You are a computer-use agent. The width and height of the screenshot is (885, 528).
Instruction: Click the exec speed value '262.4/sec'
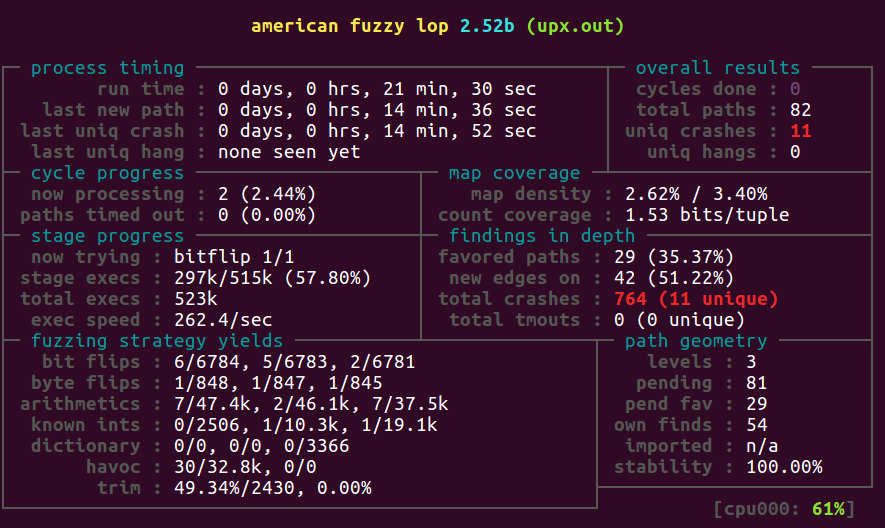click(223, 320)
